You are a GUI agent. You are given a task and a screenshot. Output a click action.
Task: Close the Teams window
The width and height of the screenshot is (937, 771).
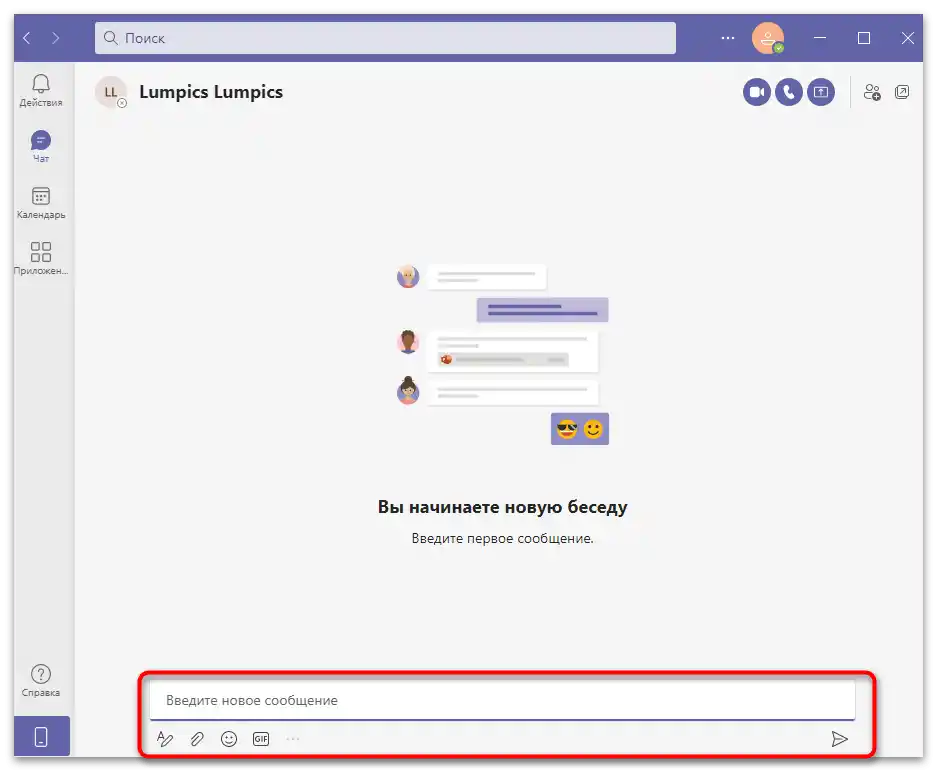908,38
